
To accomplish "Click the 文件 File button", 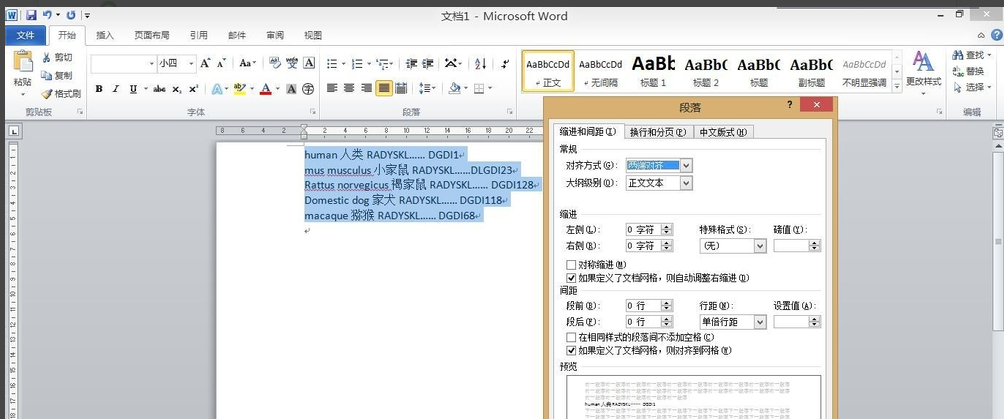I will 25,35.
